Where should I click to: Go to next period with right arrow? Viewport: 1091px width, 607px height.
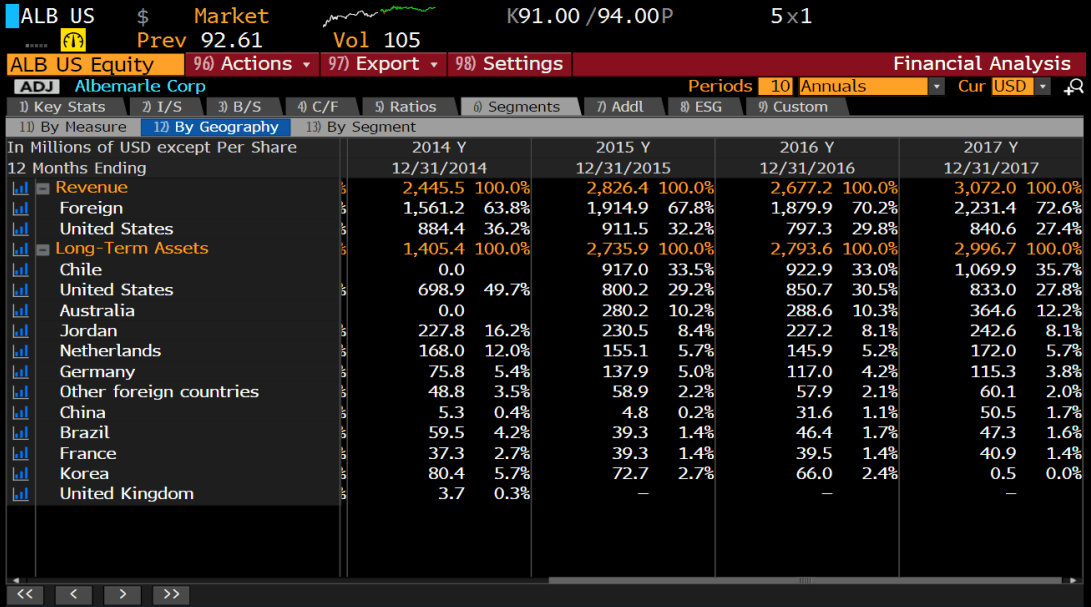tap(122, 595)
